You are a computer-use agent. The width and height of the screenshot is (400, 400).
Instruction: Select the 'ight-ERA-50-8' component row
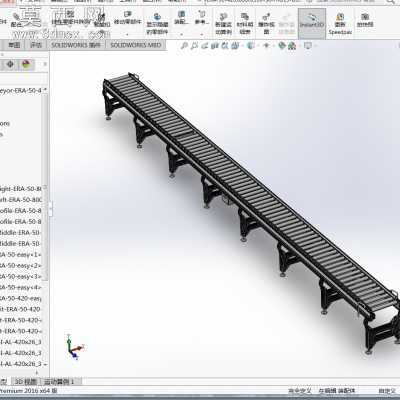tap(21, 189)
